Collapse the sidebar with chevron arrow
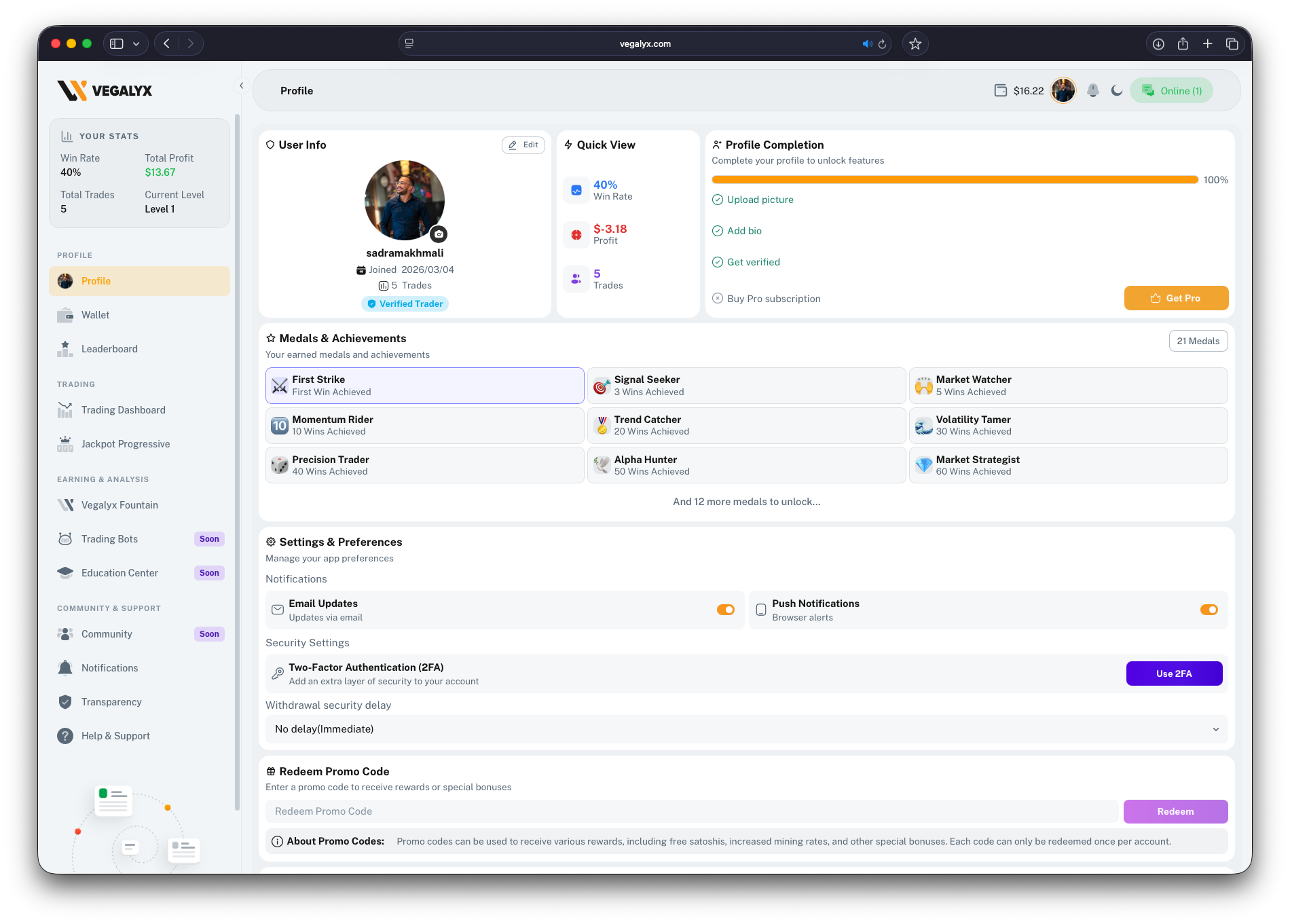1290x924 pixels. 241,86
